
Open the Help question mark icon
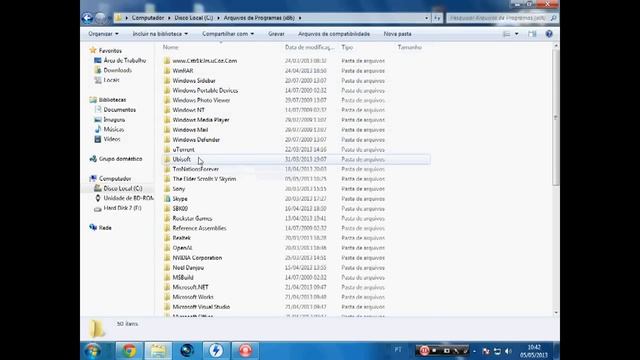(549, 34)
